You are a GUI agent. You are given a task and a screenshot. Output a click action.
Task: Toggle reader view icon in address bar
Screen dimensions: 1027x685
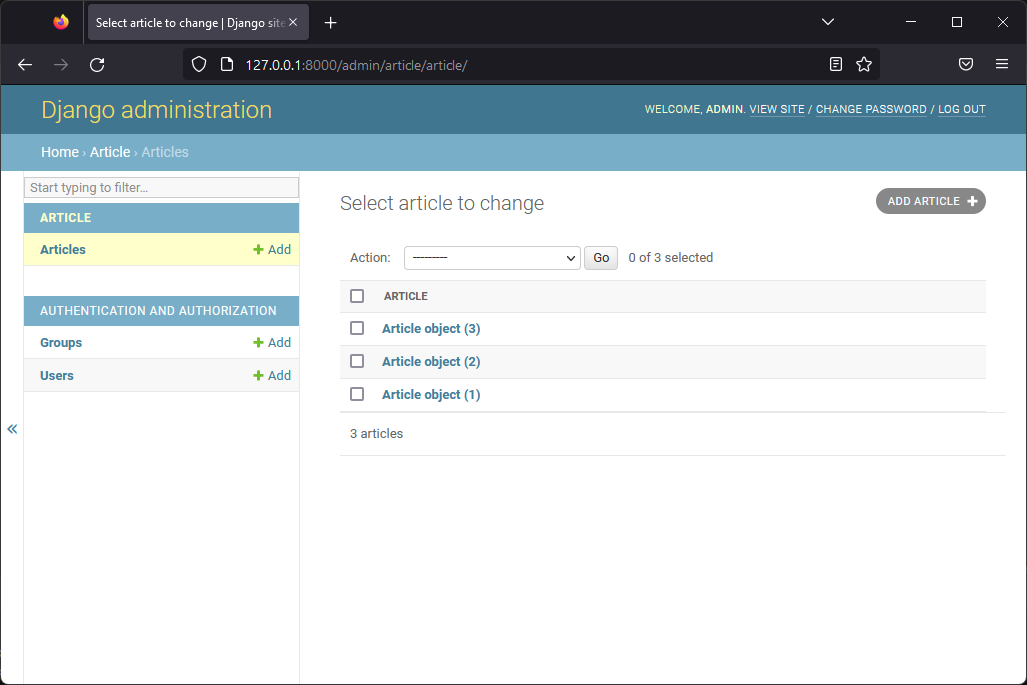[x=836, y=65]
